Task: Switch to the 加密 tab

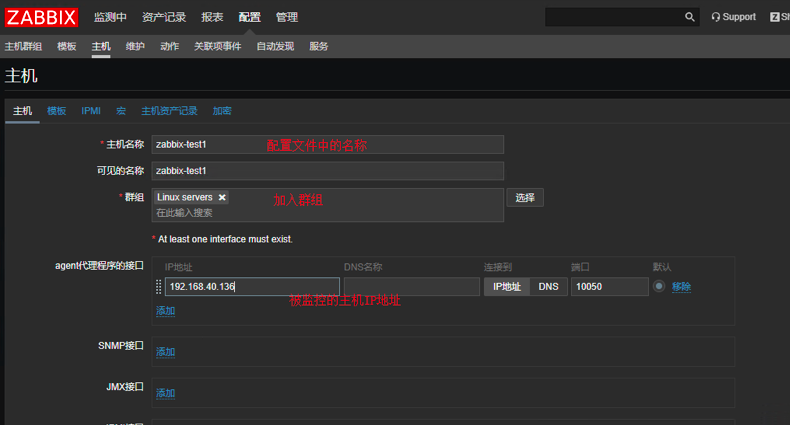Action: tap(222, 111)
